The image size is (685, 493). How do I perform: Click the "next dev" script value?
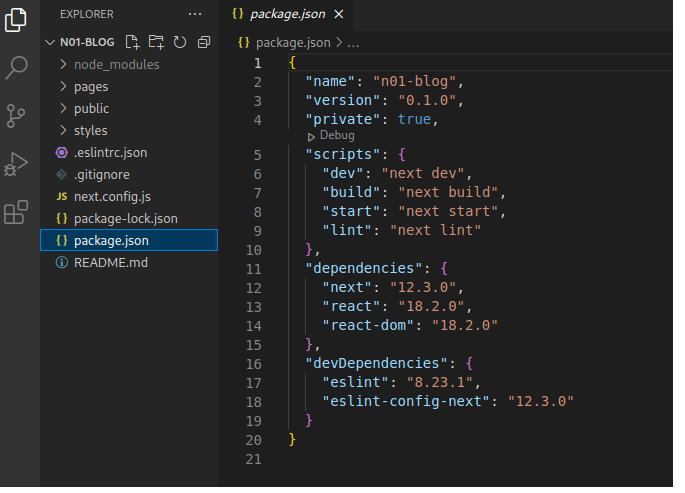tap(423, 173)
